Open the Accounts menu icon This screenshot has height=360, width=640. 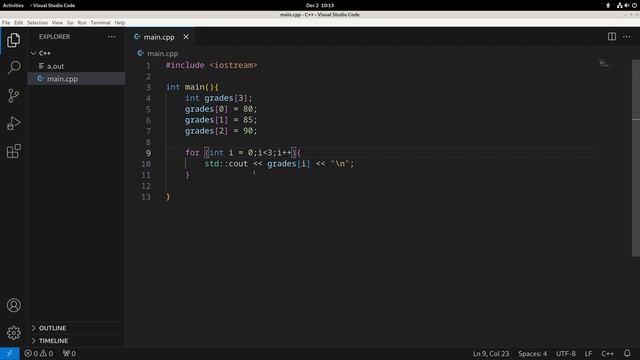(x=13, y=305)
